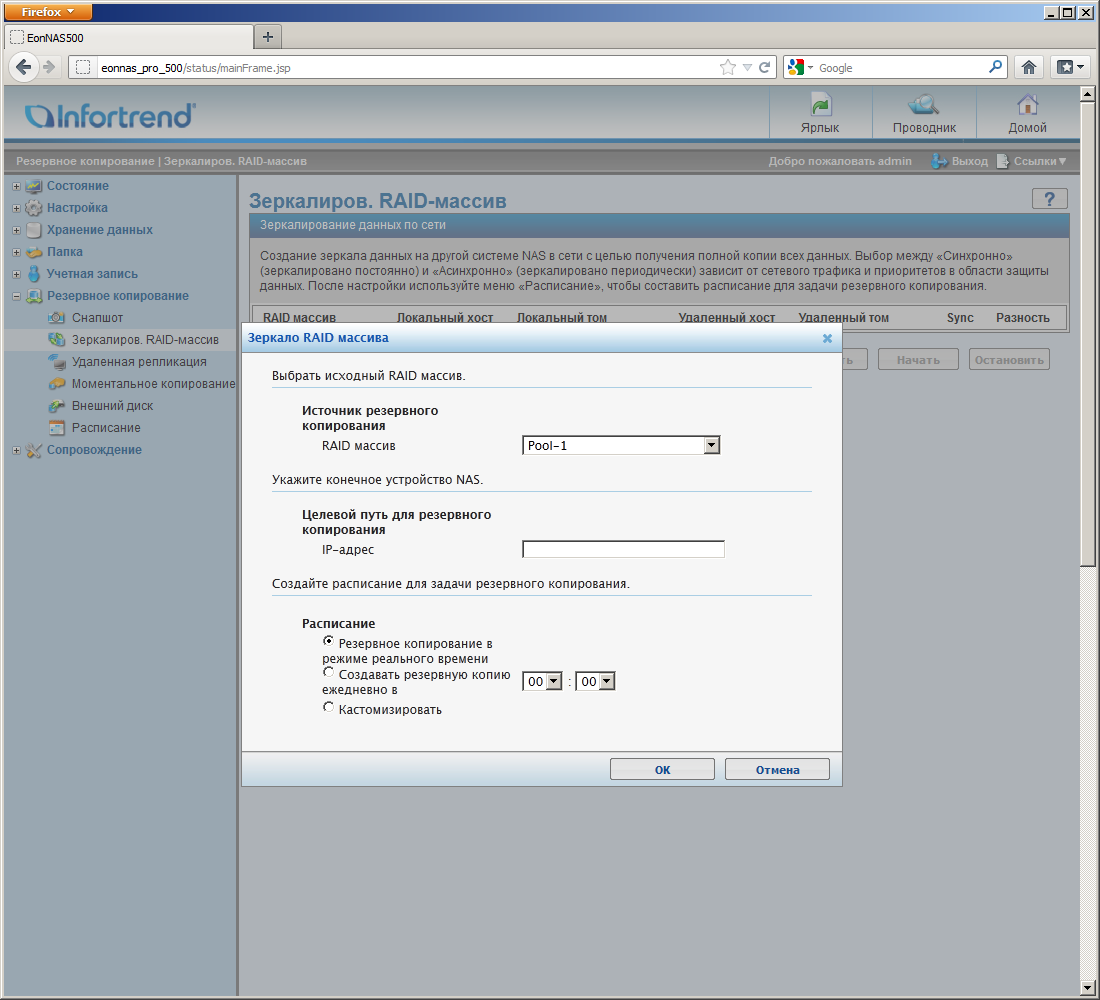Open the Firefox application menu
This screenshot has height=1000, width=1100.
point(48,12)
